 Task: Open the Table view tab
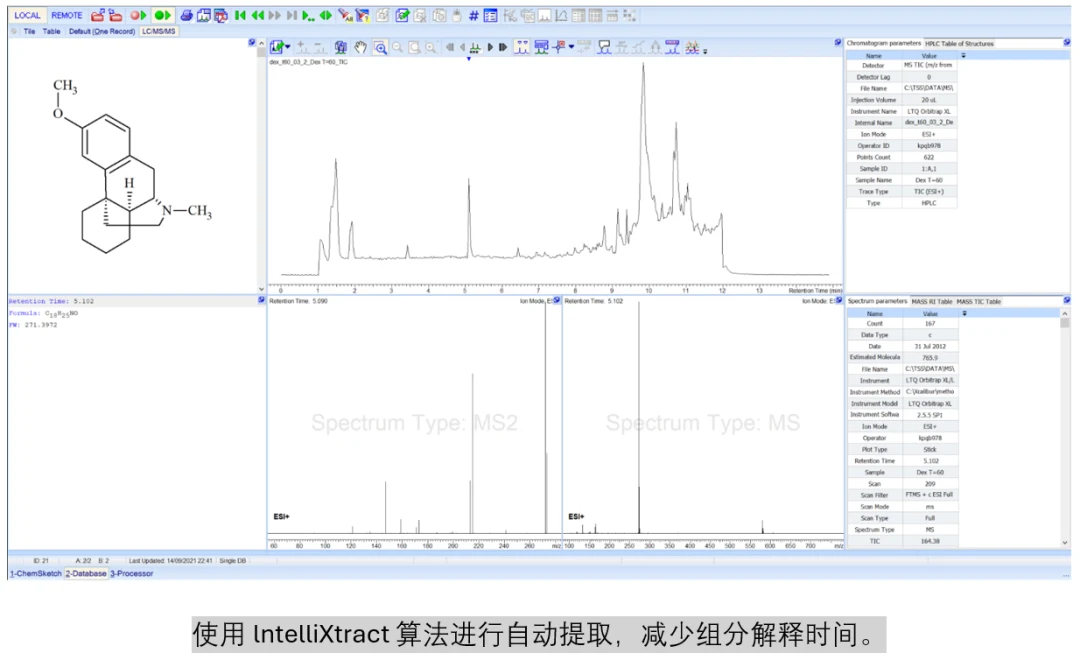tap(52, 31)
